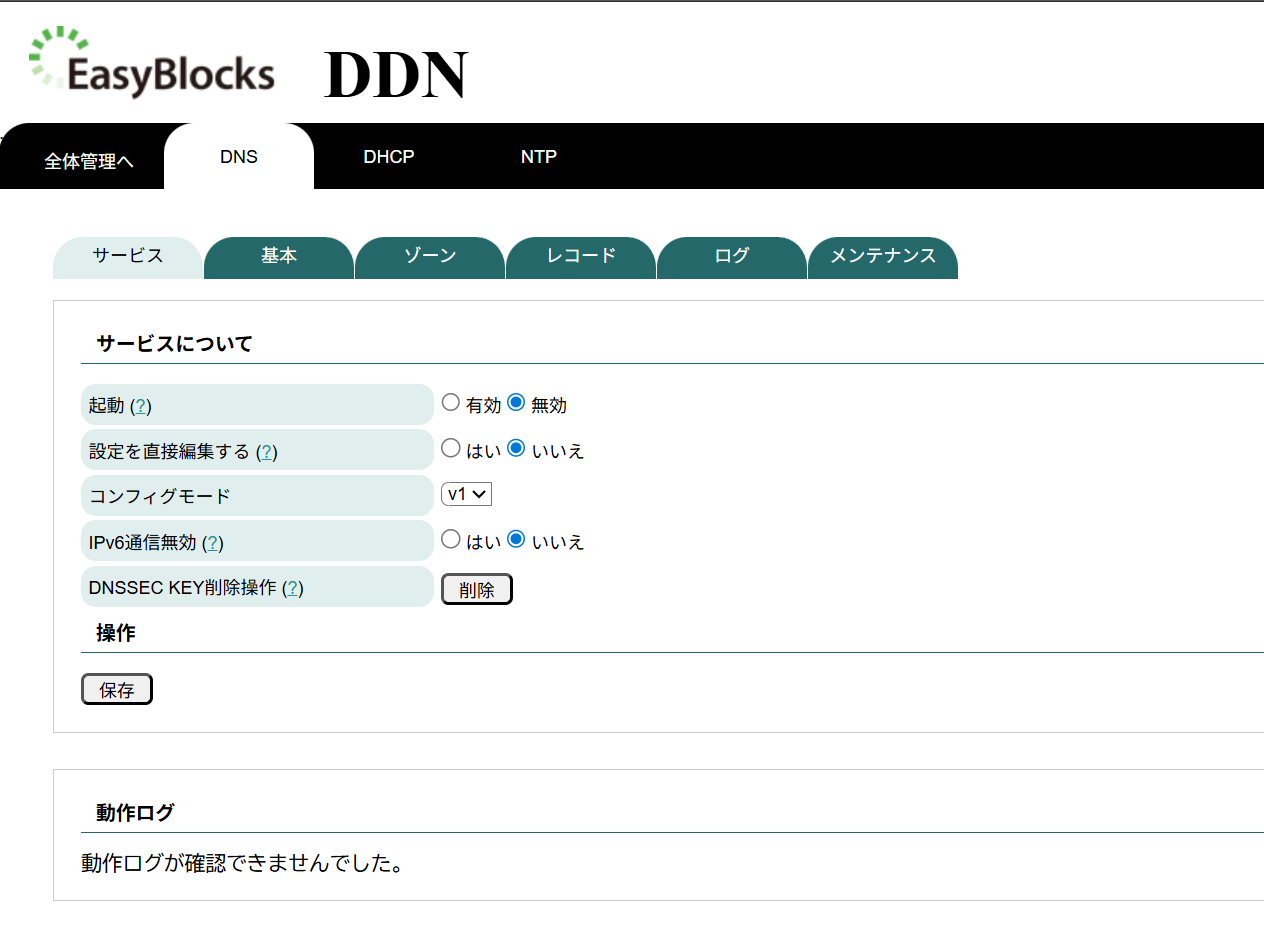Open the レコード tab

point(580,256)
